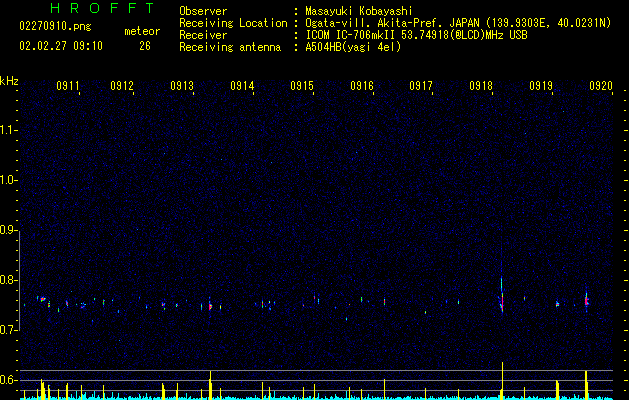The height and width of the screenshot is (400, 629).
Task: Click the strongest meteor echo after 0918
Action: click(x=502, y=295)
